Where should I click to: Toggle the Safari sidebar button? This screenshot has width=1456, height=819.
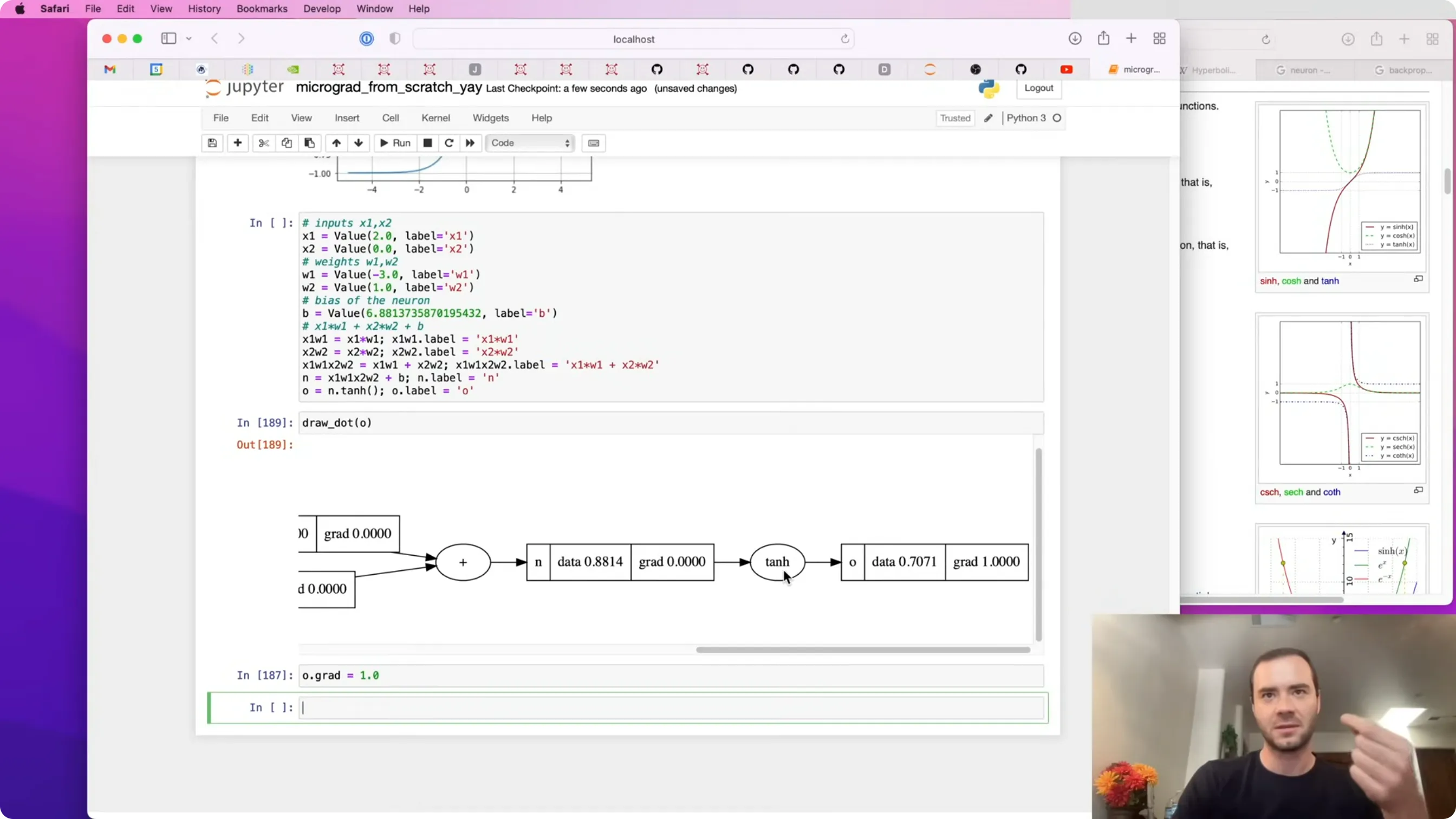168,38
